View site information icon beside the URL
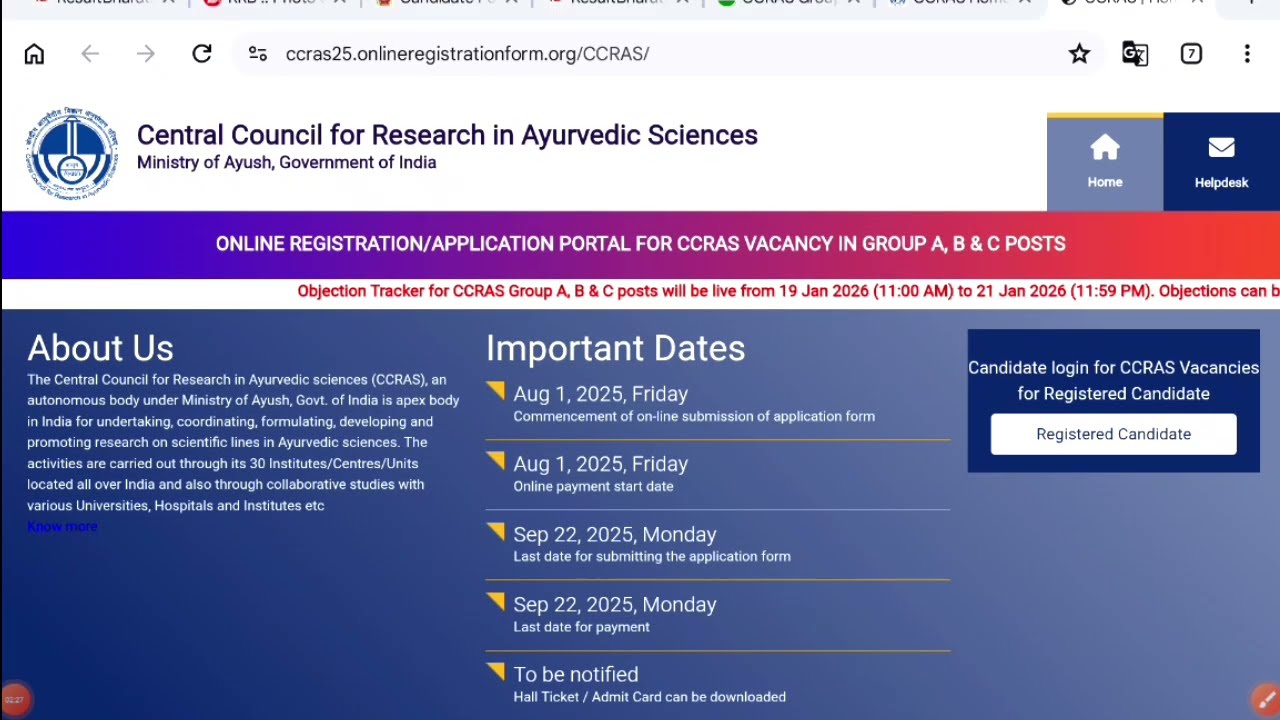 [258, 54]
